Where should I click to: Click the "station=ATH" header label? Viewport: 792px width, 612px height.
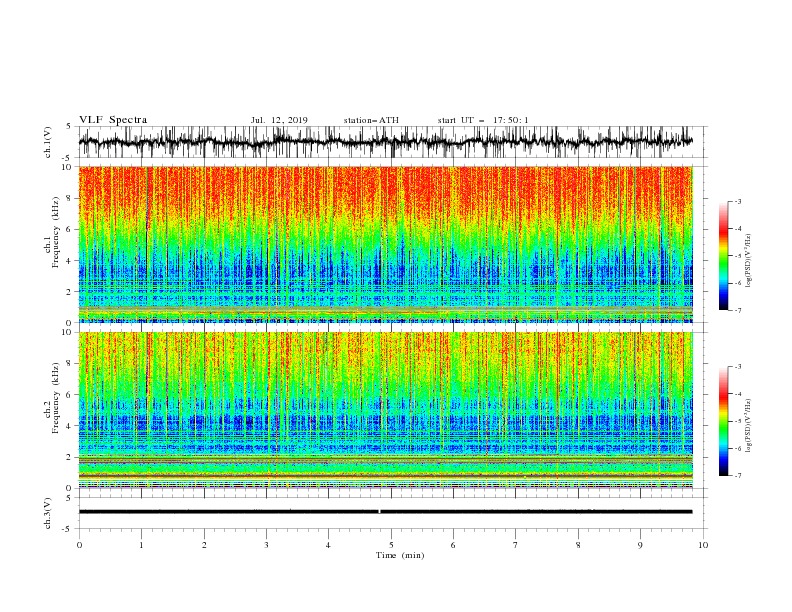(x=371, y=120)
